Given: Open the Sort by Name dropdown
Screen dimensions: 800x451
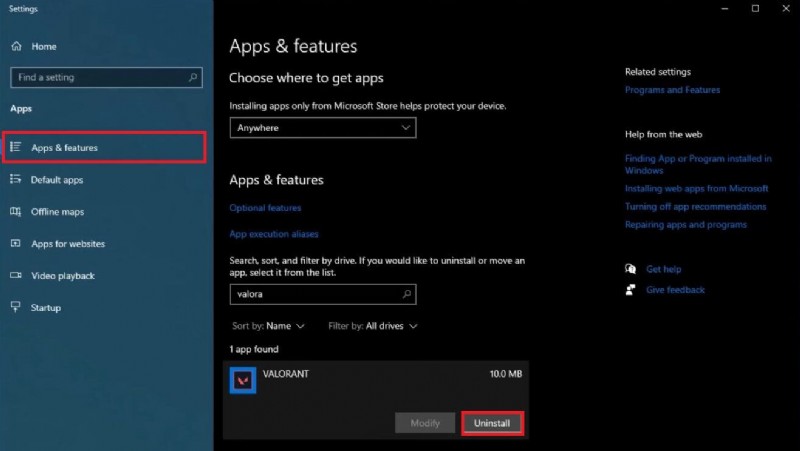Looking at the screenshot, I should pyautogui.click(x=268, y=326).
